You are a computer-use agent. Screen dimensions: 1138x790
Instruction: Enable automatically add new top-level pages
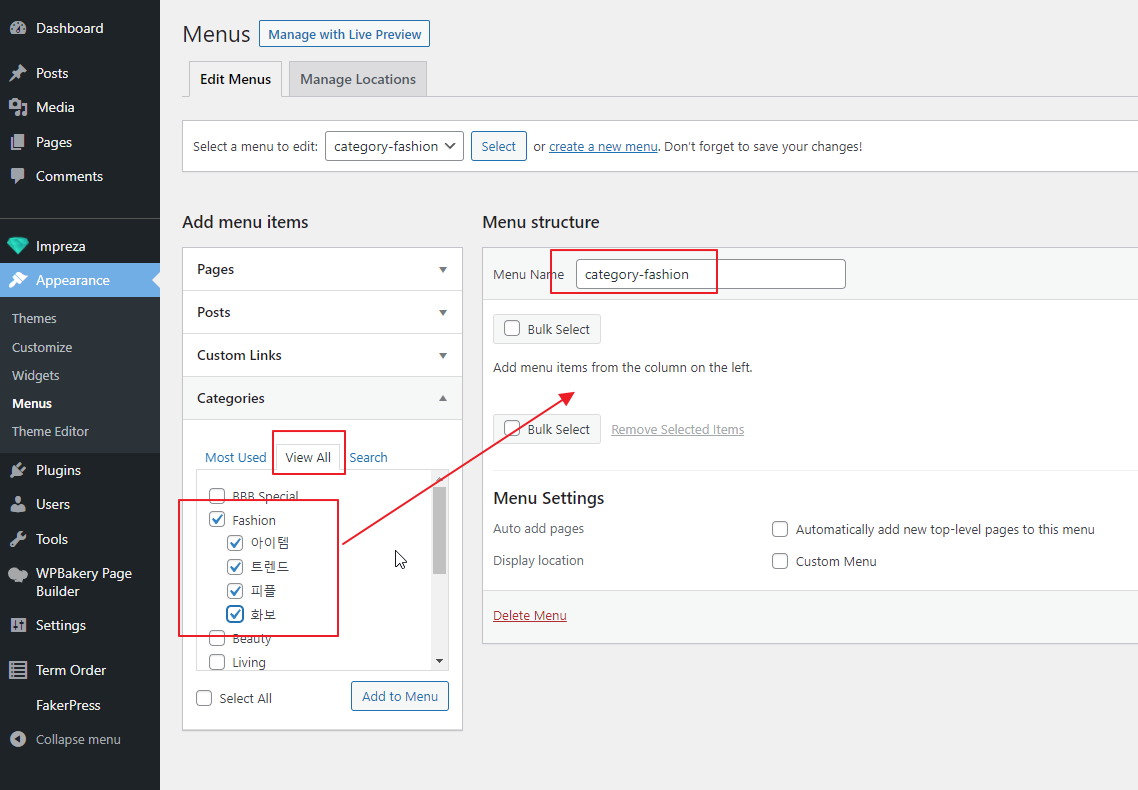click(x=780, y=530)
